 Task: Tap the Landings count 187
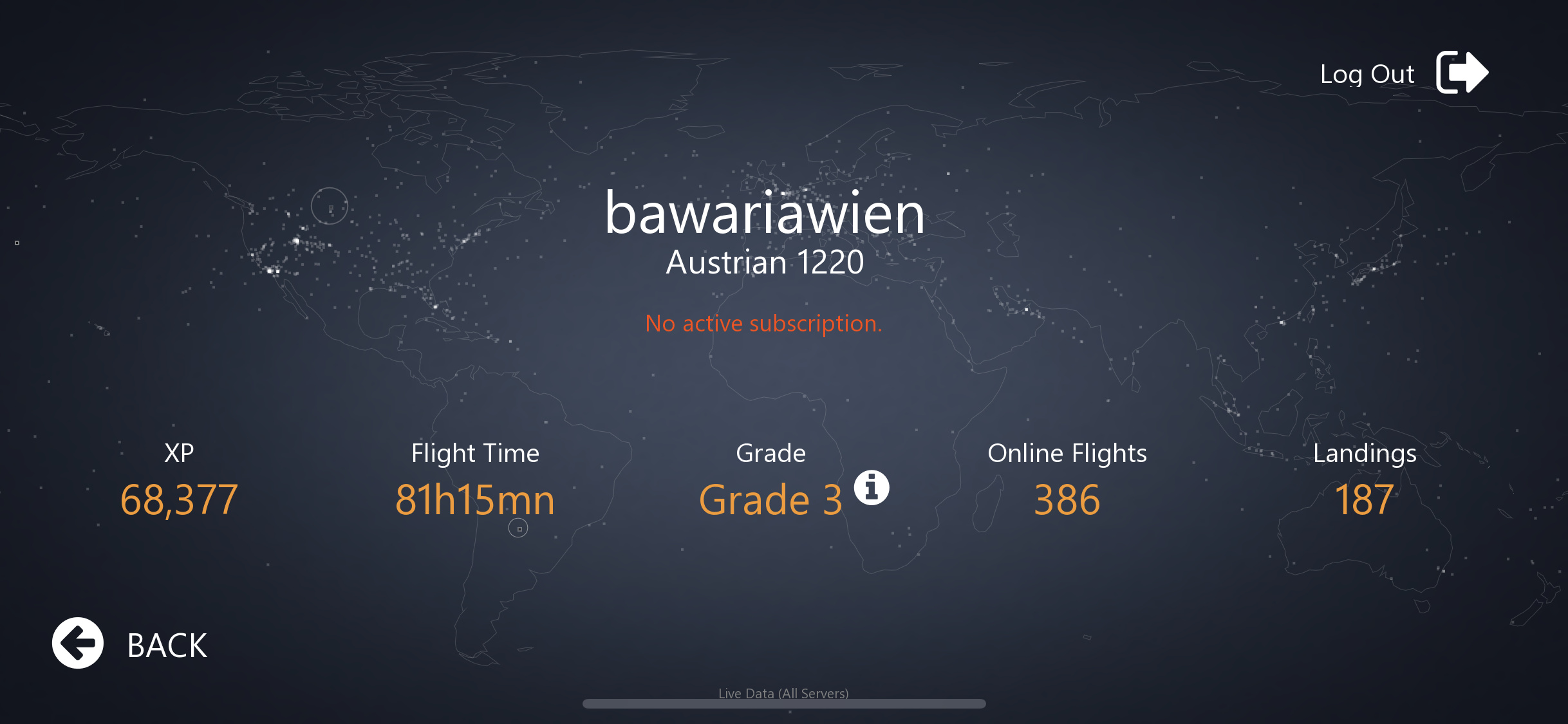(x=1364, y=500)
